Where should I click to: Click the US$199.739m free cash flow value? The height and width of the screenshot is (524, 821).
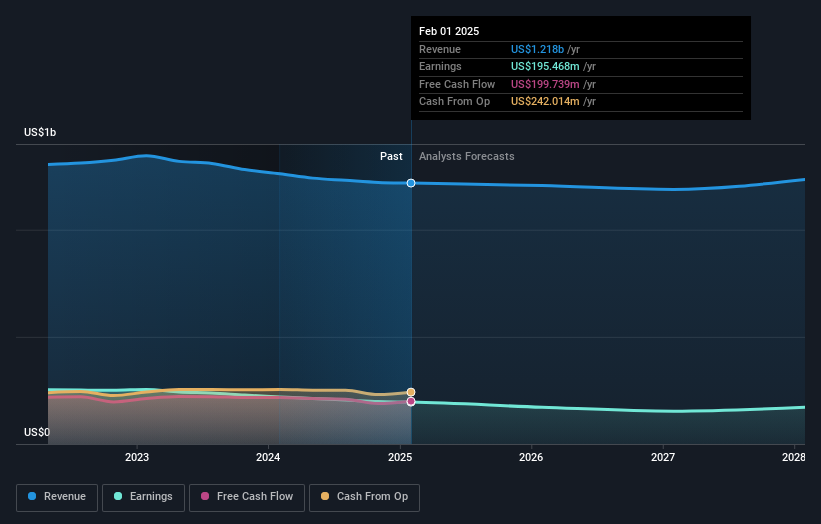[x=545, y=84]
